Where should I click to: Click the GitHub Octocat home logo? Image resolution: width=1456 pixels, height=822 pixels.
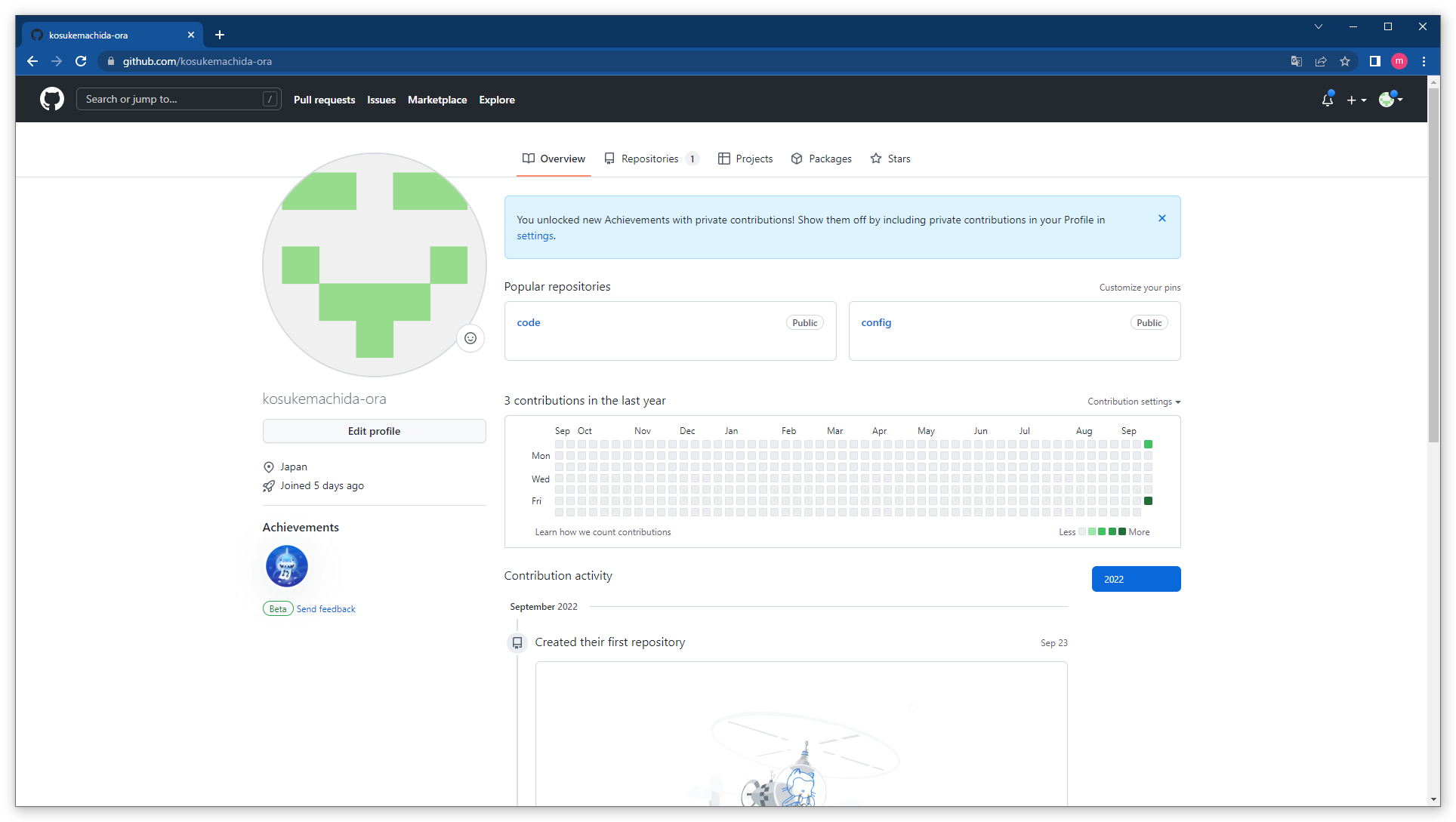click(52, 99)
